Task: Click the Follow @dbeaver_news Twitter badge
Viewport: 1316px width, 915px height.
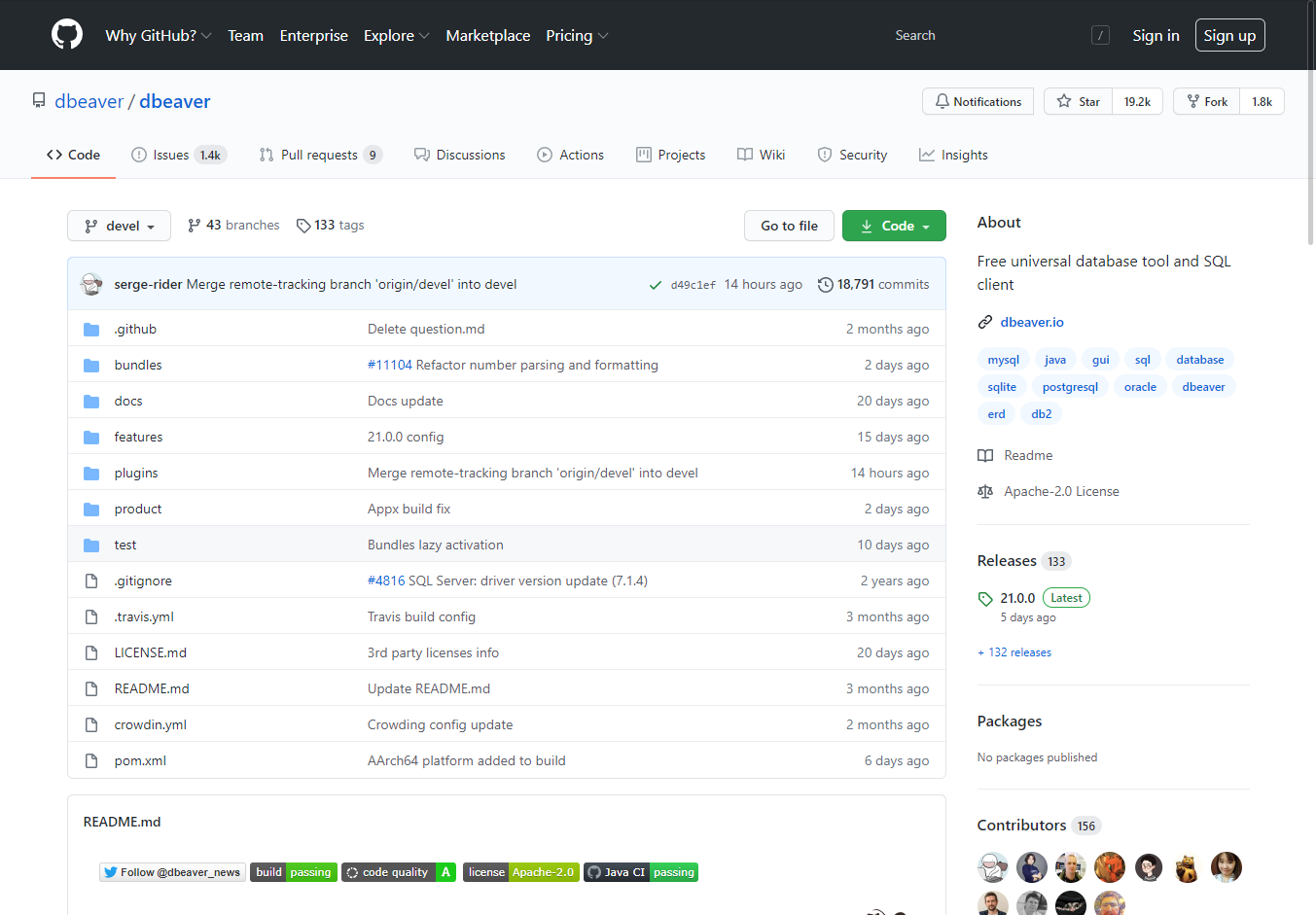Action: (172, 872)
